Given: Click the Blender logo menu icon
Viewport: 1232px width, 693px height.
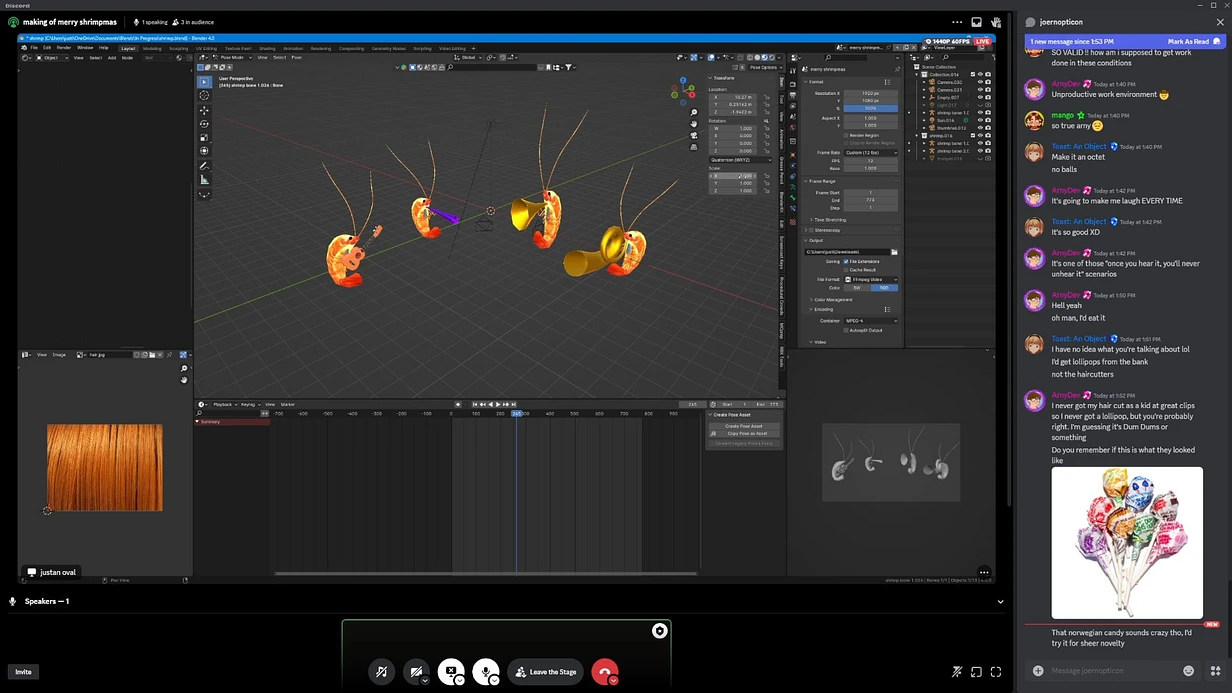Looking at the screenshot, I should (x=24, y=47).
